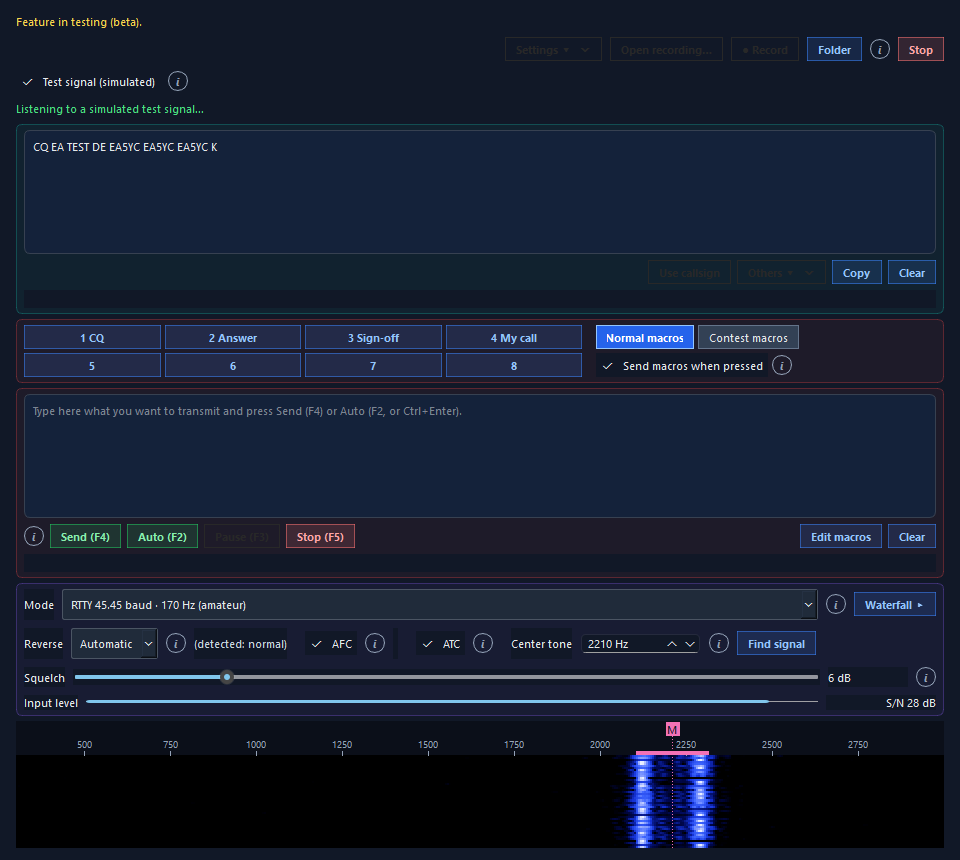Increase Center tone with up arrow
Viewport: 960px width, 860px height.
(x=672, y=644)
